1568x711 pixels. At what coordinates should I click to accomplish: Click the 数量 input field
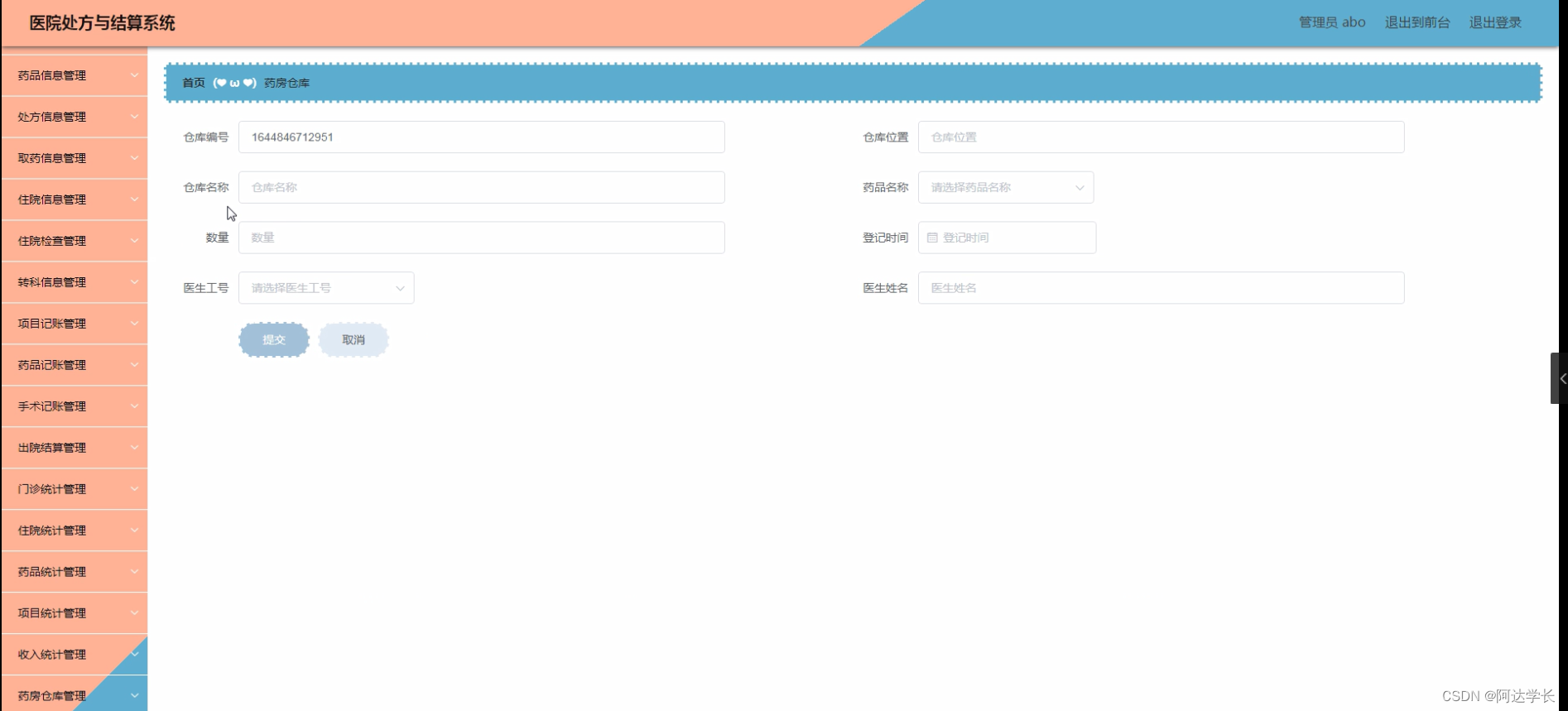[x=482, y=238]
